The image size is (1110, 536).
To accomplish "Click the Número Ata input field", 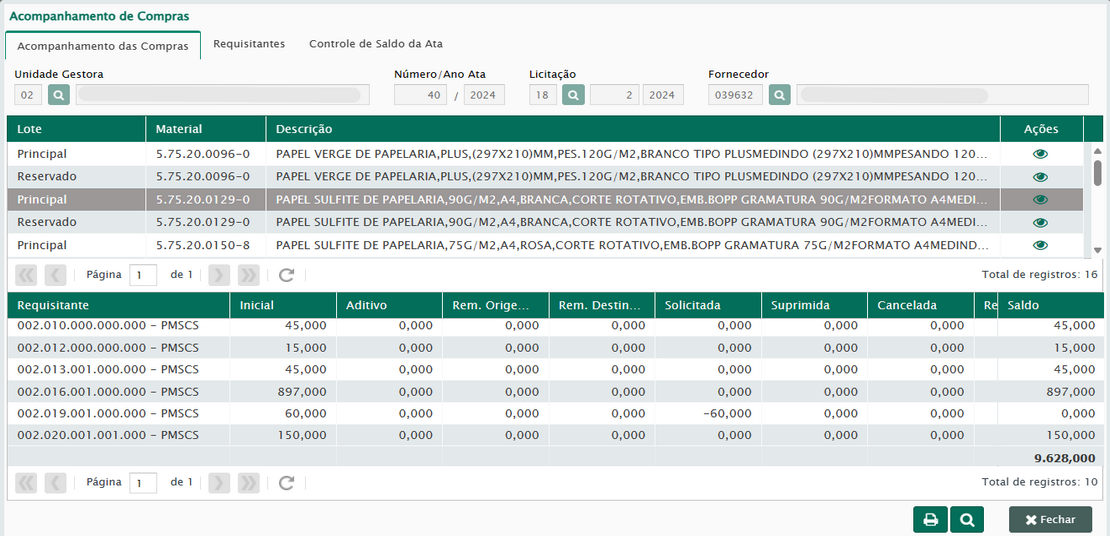I will tap(420, 95).
